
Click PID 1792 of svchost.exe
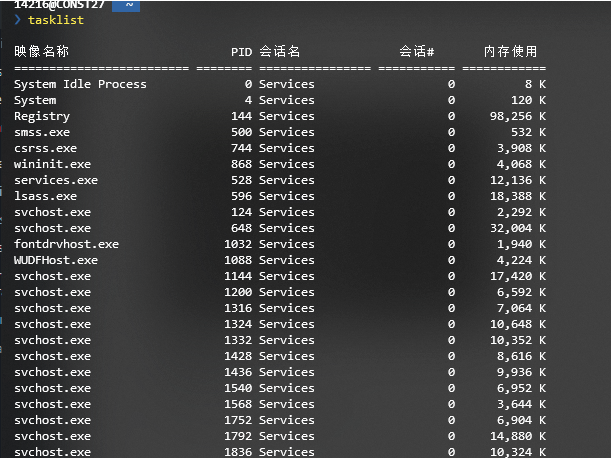[x=238, y=436]
